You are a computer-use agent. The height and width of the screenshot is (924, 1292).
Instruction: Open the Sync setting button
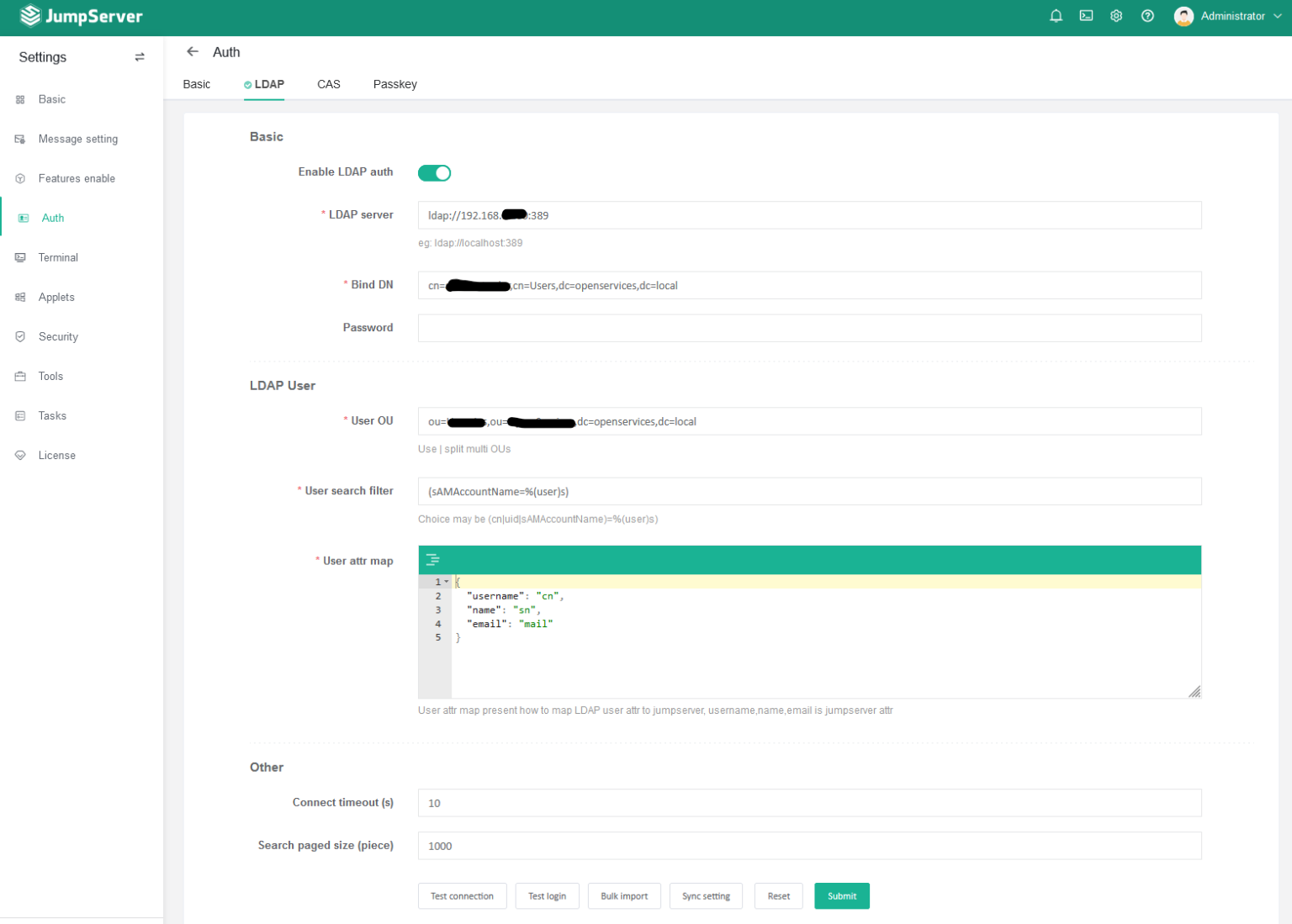(706, 895)
